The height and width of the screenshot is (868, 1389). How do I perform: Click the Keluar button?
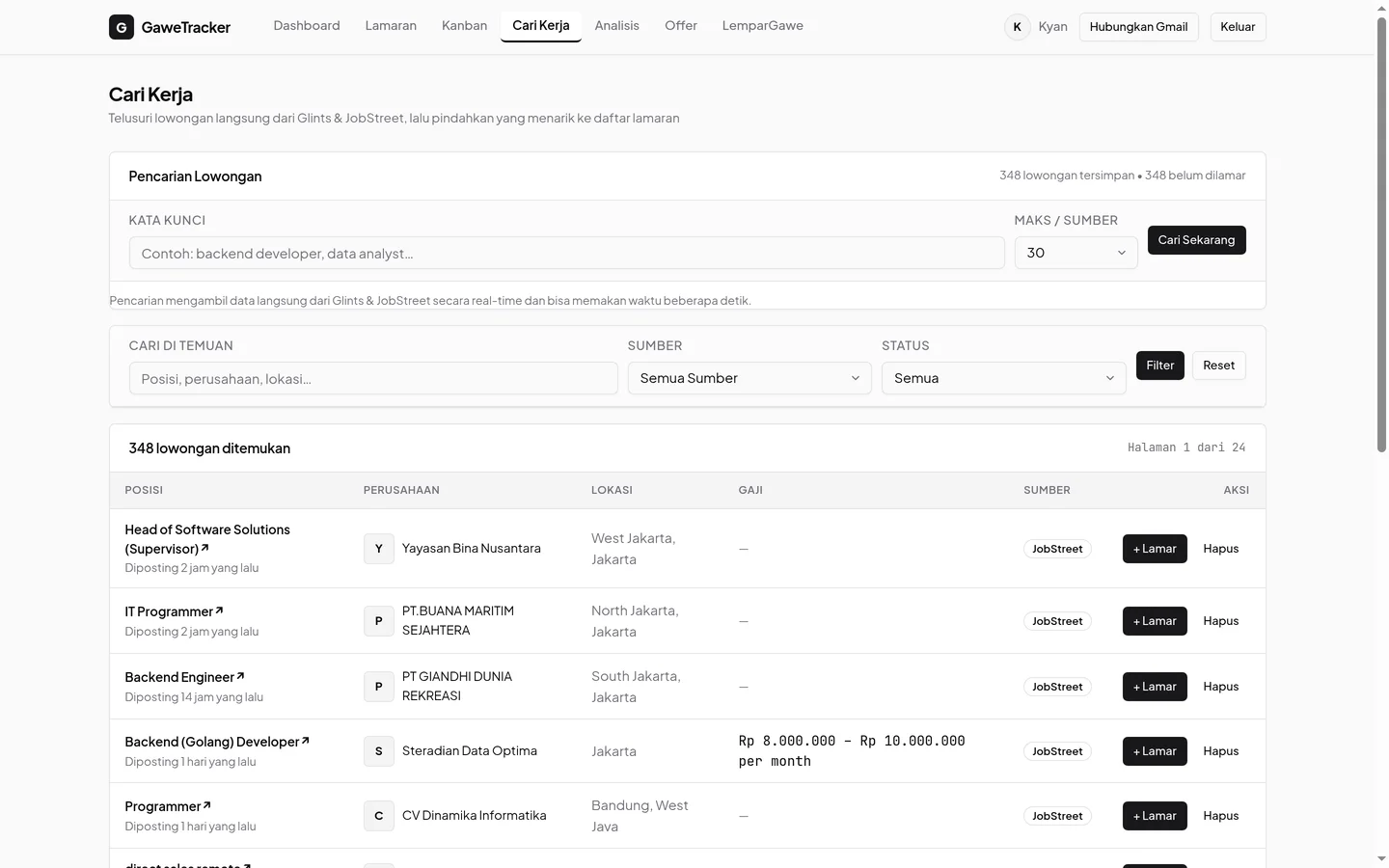(1238, 27)
